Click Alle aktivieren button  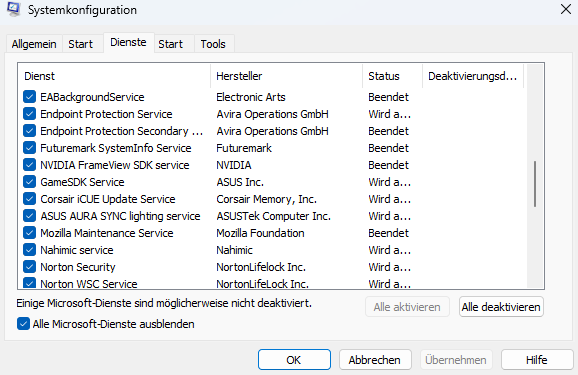pos(407,307)
